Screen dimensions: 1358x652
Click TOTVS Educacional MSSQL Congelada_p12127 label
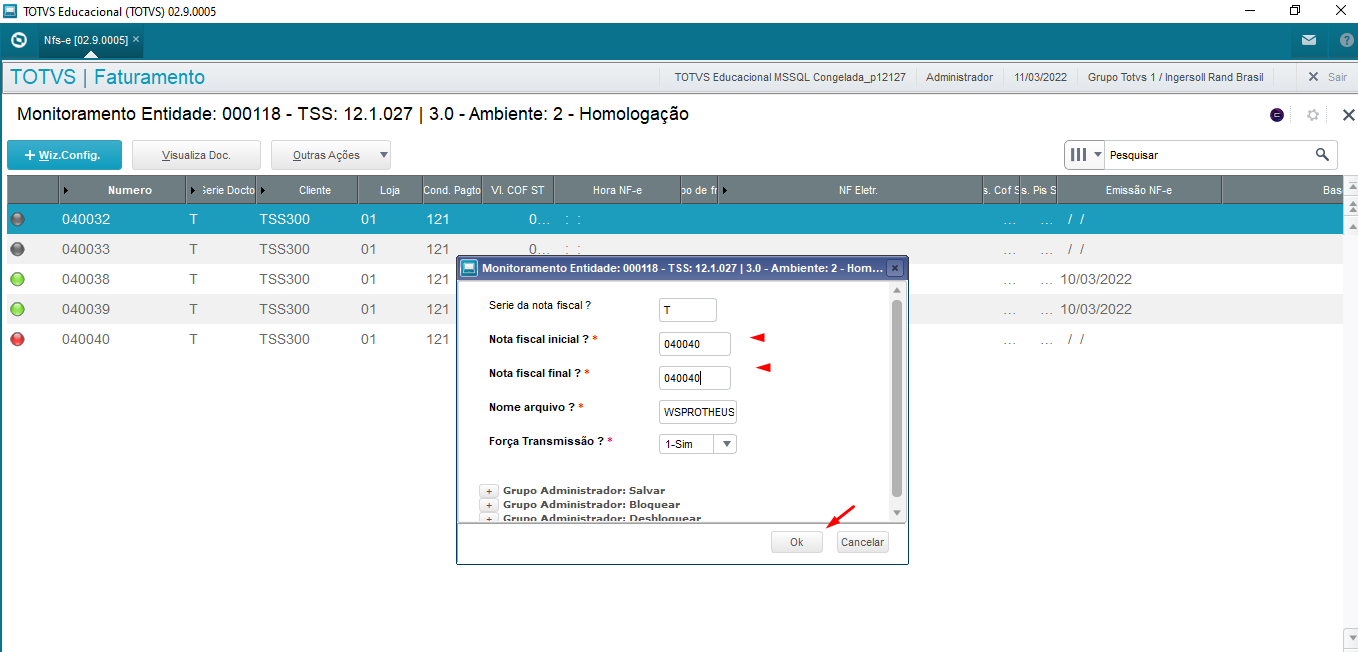tap(790, 77)
